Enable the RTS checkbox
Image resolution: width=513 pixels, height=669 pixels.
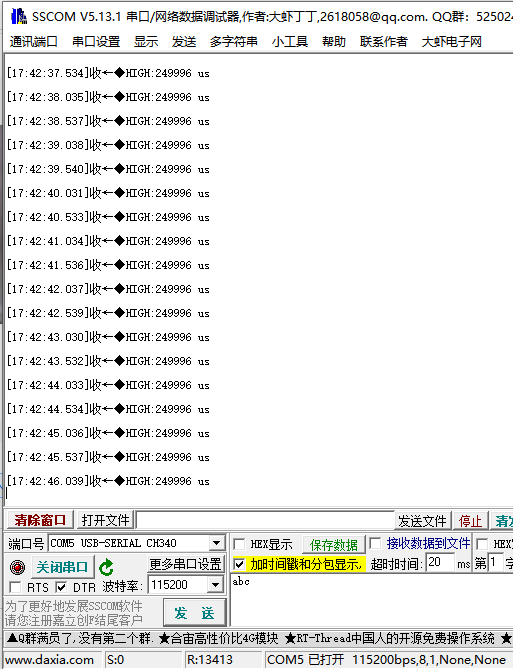pos(15,588)
